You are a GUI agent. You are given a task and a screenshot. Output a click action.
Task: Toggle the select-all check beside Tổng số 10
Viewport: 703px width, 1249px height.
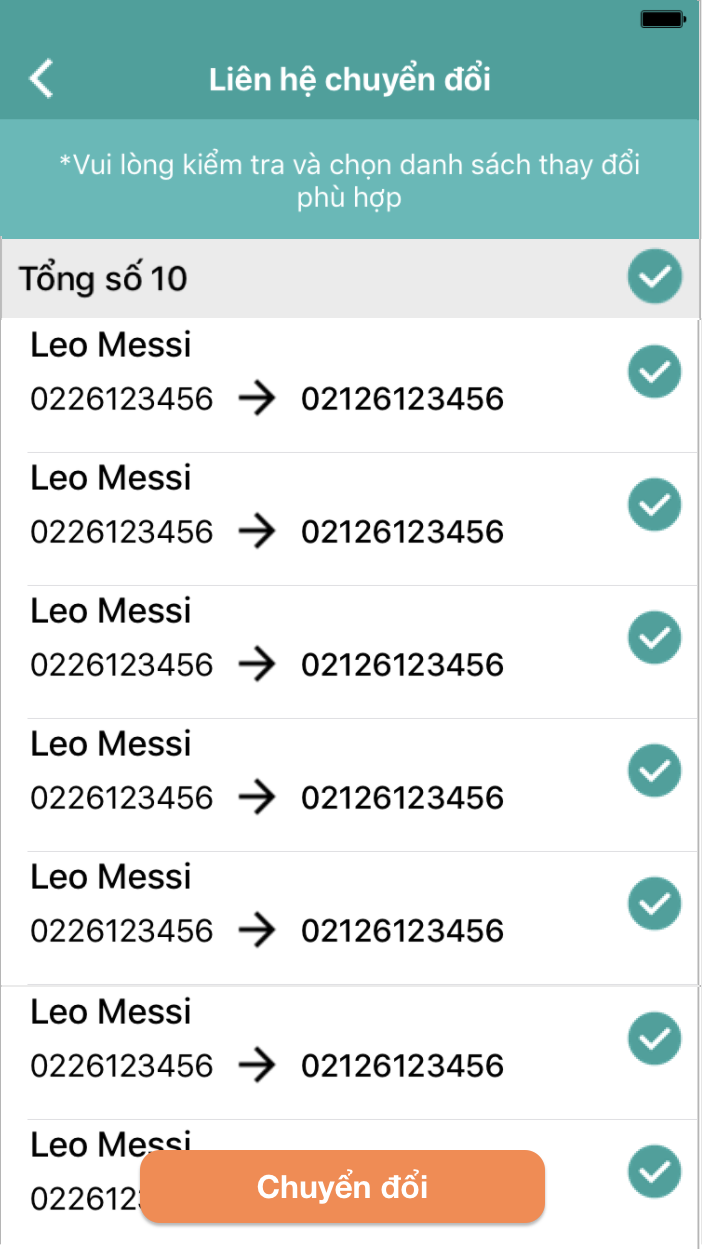655,277
